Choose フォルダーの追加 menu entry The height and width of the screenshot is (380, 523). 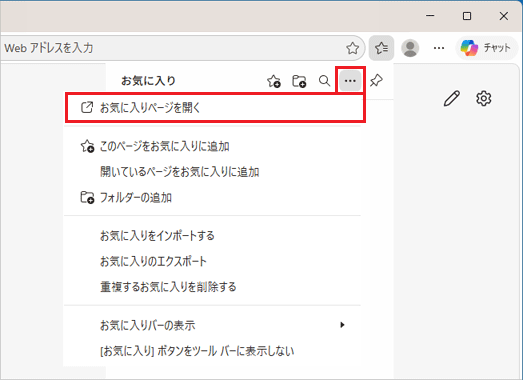[x=212, y=198]
